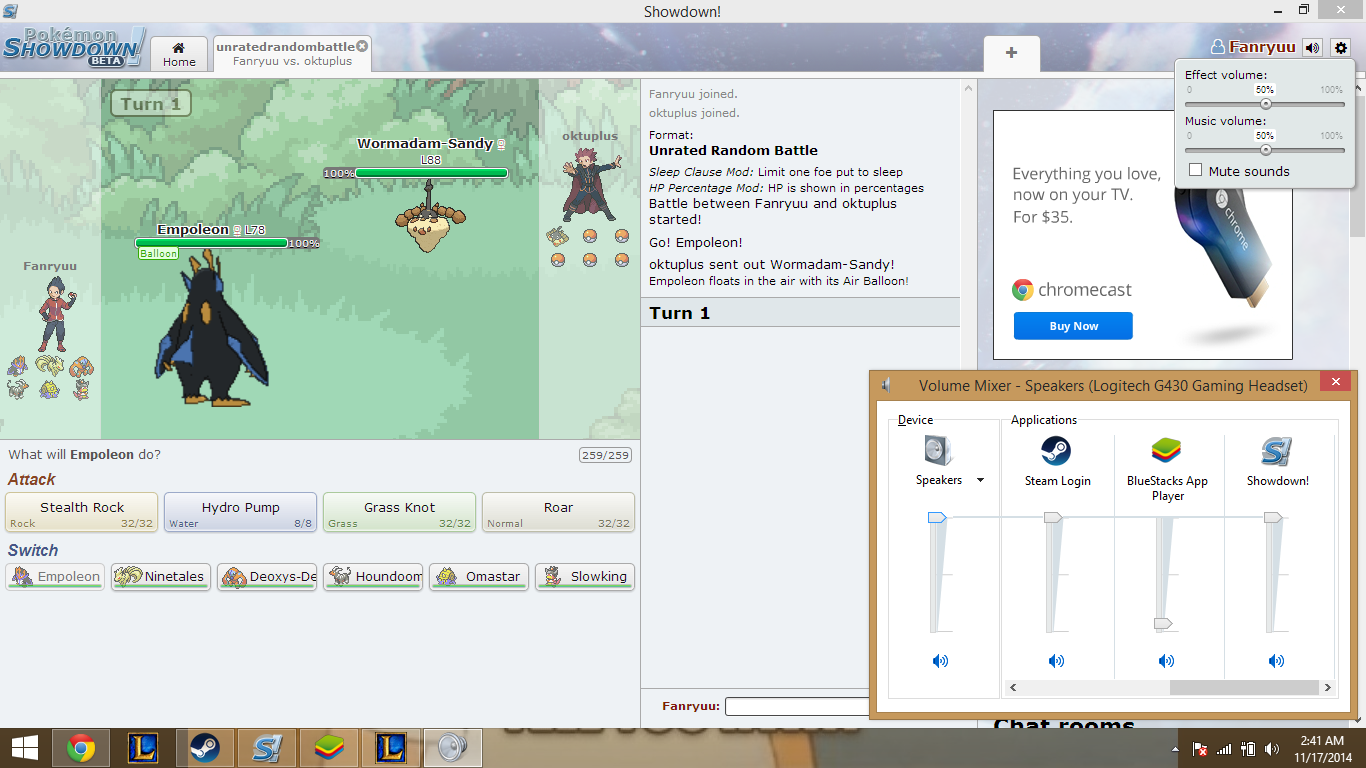The image size is (1366, 768).
Task: Mute BlueStacks App Player in Volume Mixer
Action: tap(1166, 661)
